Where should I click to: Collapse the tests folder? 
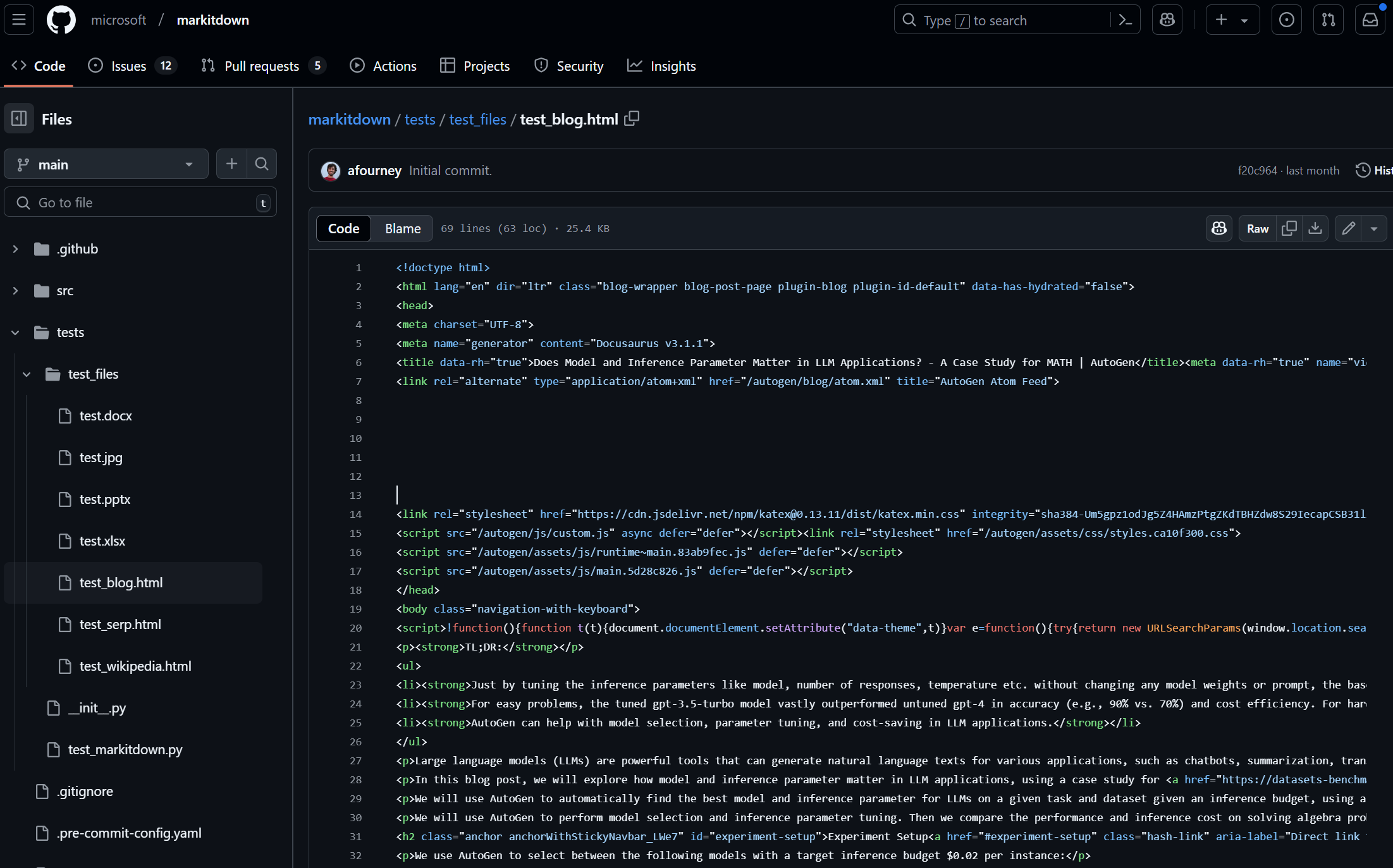15,332
